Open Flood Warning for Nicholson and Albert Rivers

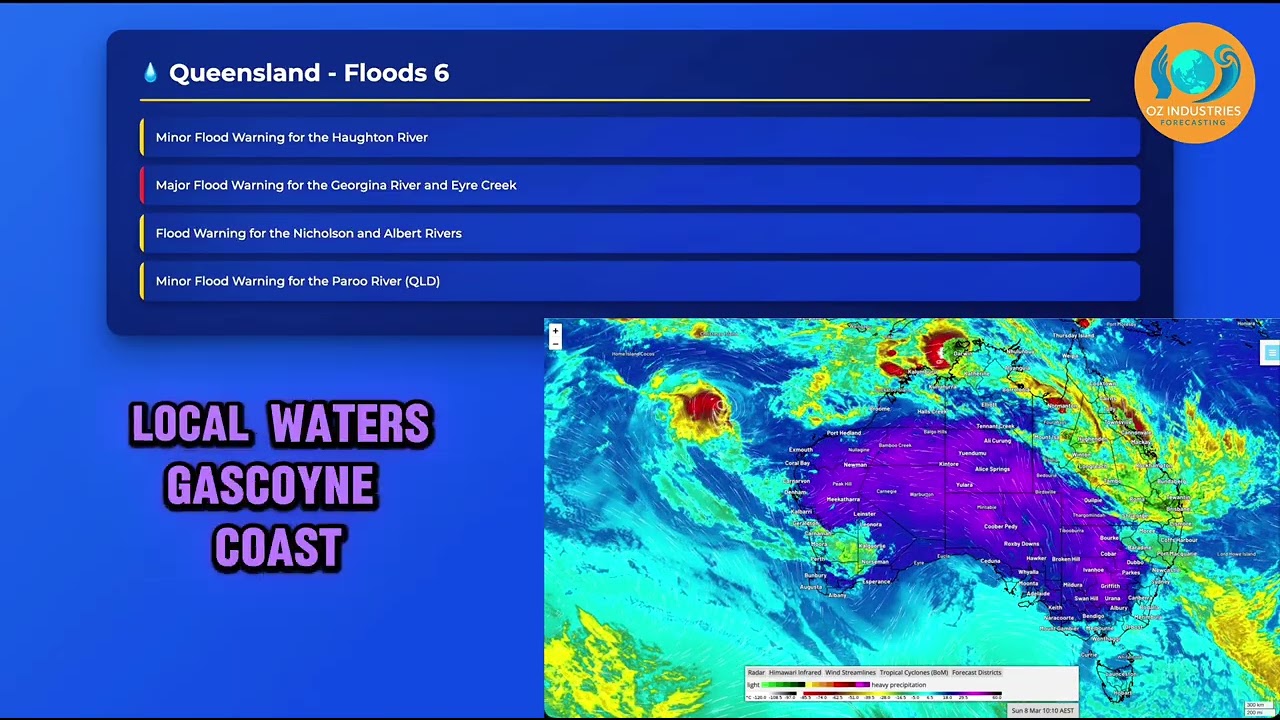pyautogui.click(x=640, y=233)
